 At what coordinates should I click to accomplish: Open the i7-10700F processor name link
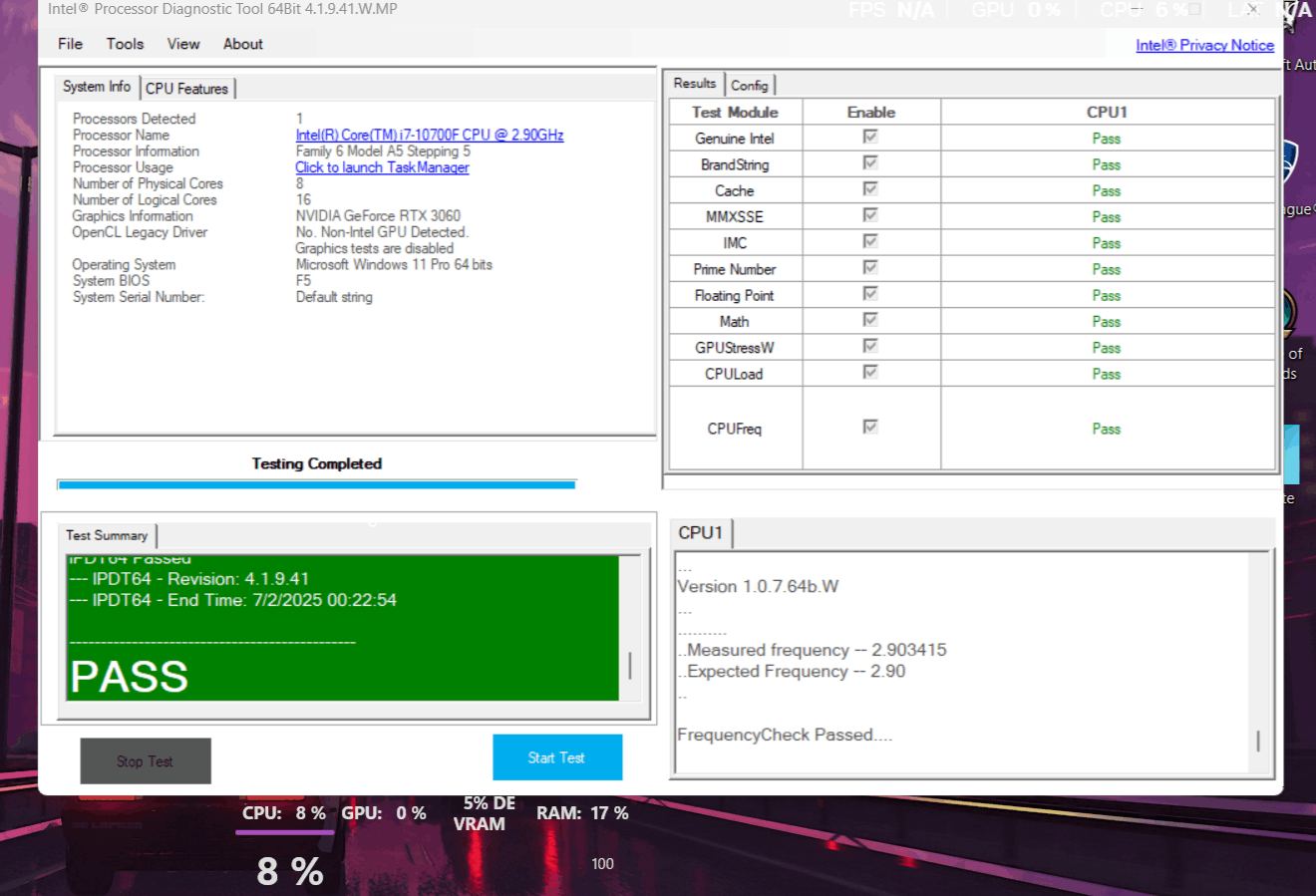(430, 136)
